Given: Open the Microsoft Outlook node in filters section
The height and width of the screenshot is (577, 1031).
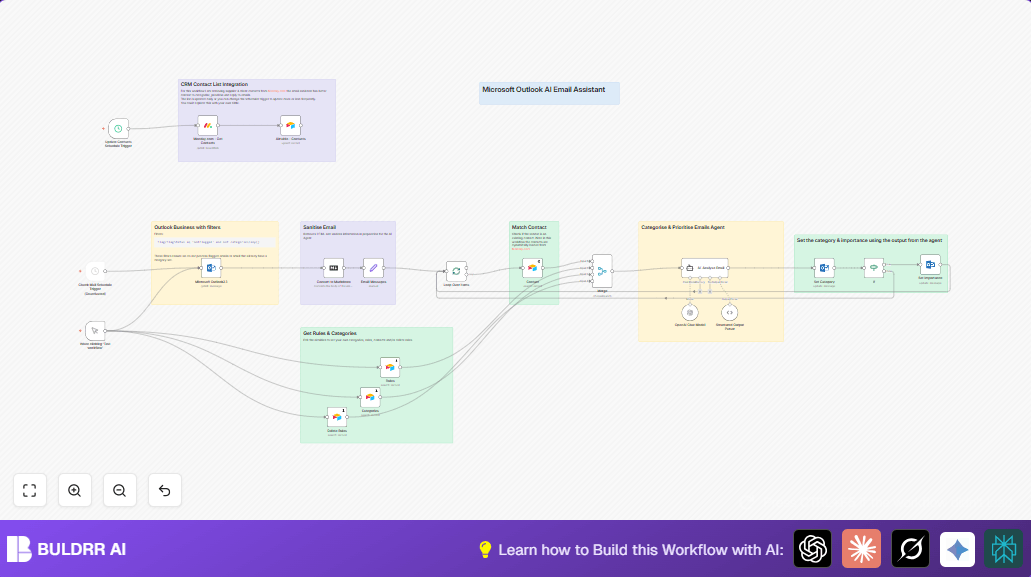Looking at the screenshot, I should pos(211,268).
